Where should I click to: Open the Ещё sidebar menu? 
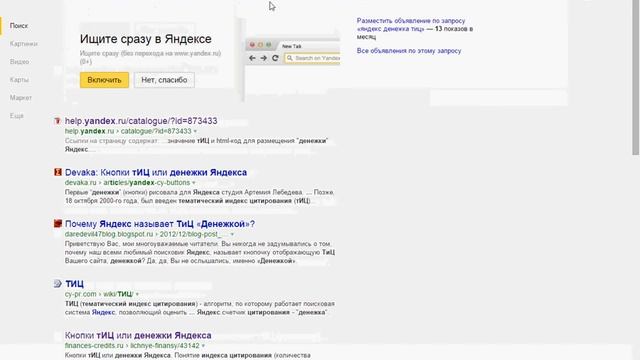(x=17, y=116)
